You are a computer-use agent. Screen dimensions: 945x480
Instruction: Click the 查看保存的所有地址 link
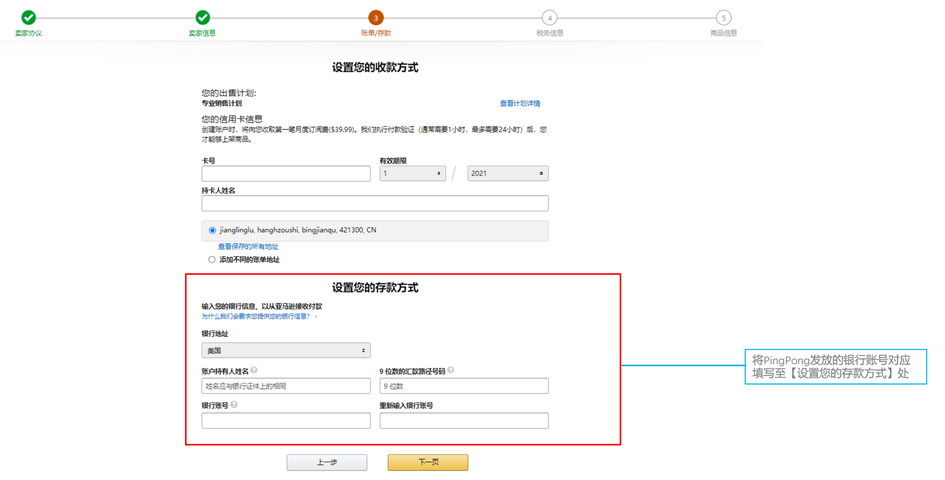point(248,246)
